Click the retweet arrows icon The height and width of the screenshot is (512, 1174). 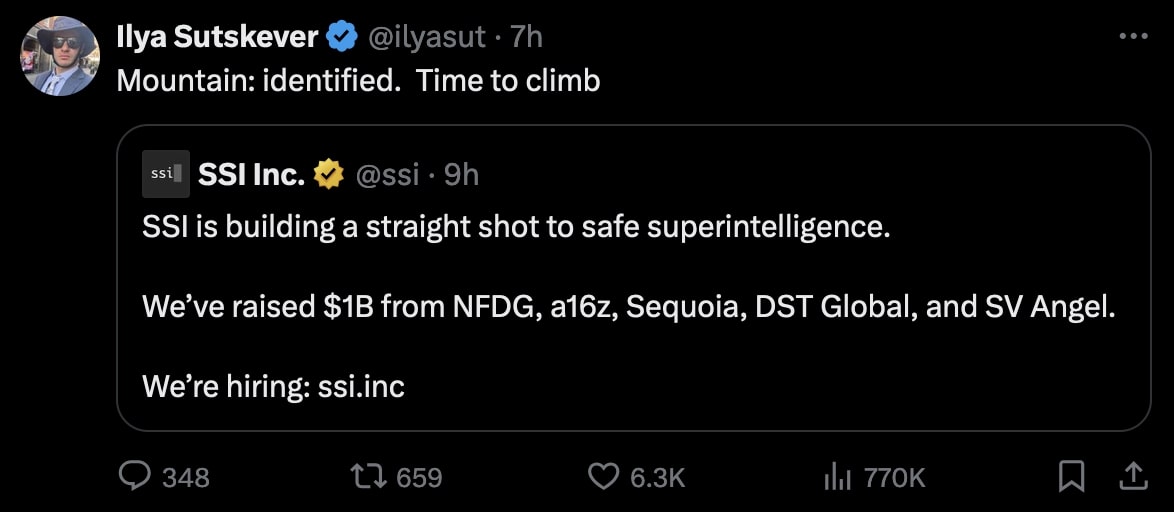point(372,477)
